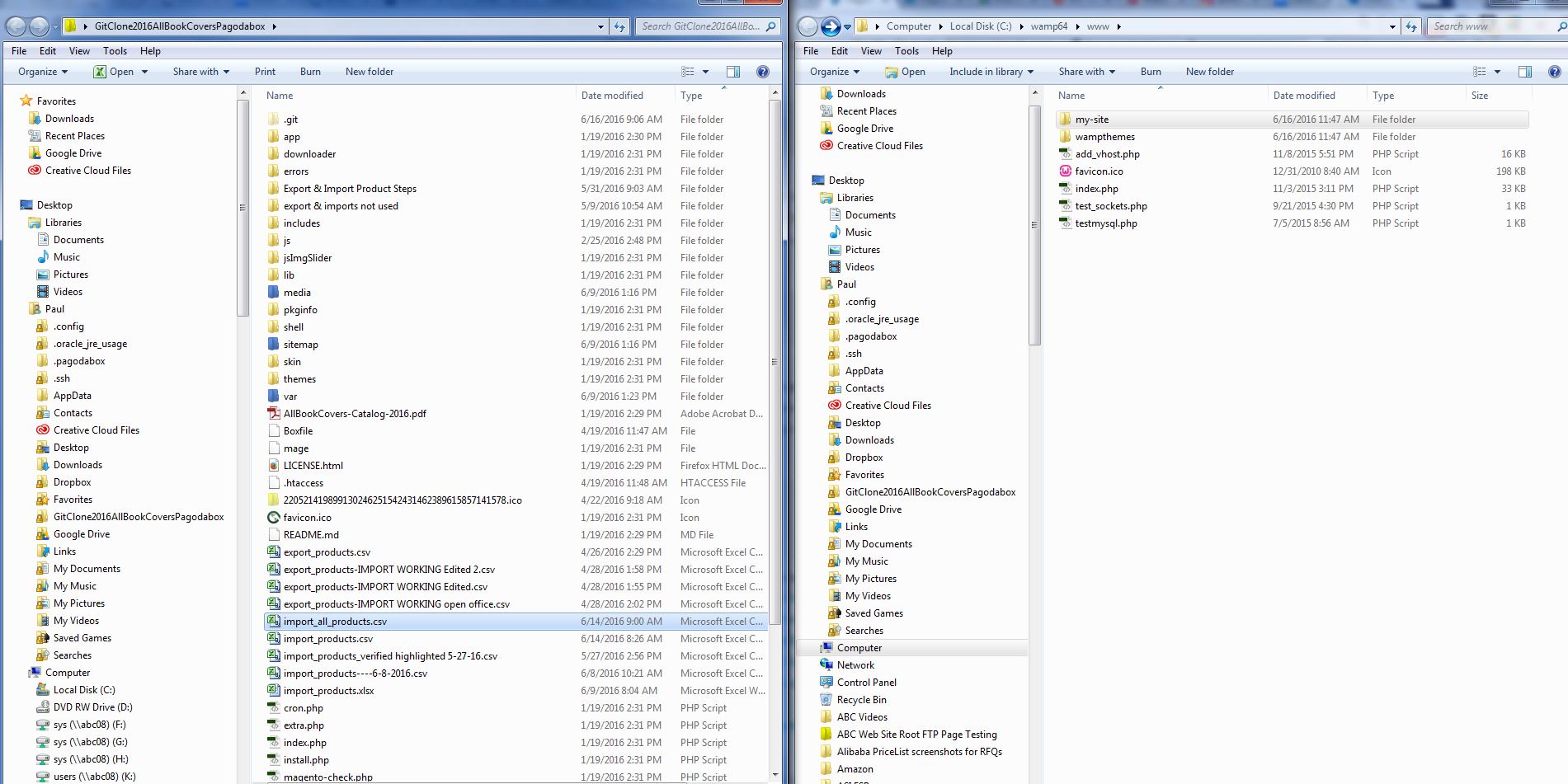Change the view layout icon in the left window
This screenshot has height=784, width=1568.
[x=687, y=72]
